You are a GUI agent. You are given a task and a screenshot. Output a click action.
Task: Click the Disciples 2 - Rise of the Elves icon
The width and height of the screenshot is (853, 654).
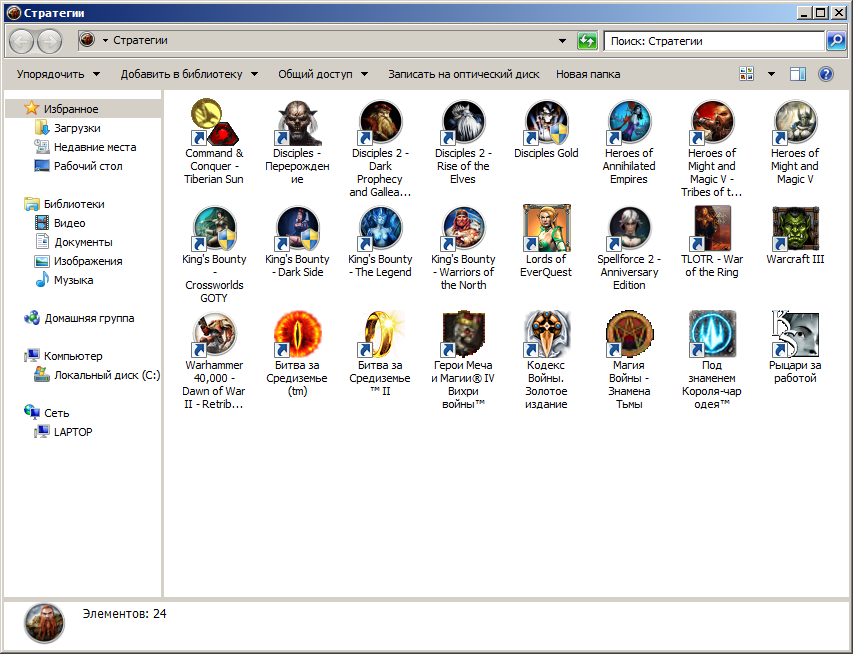(463, 122)
